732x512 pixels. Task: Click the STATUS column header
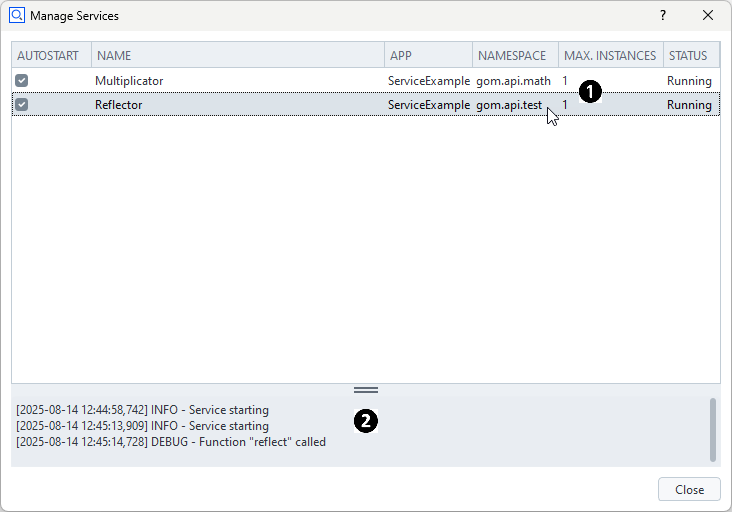[x=689, y=56]
